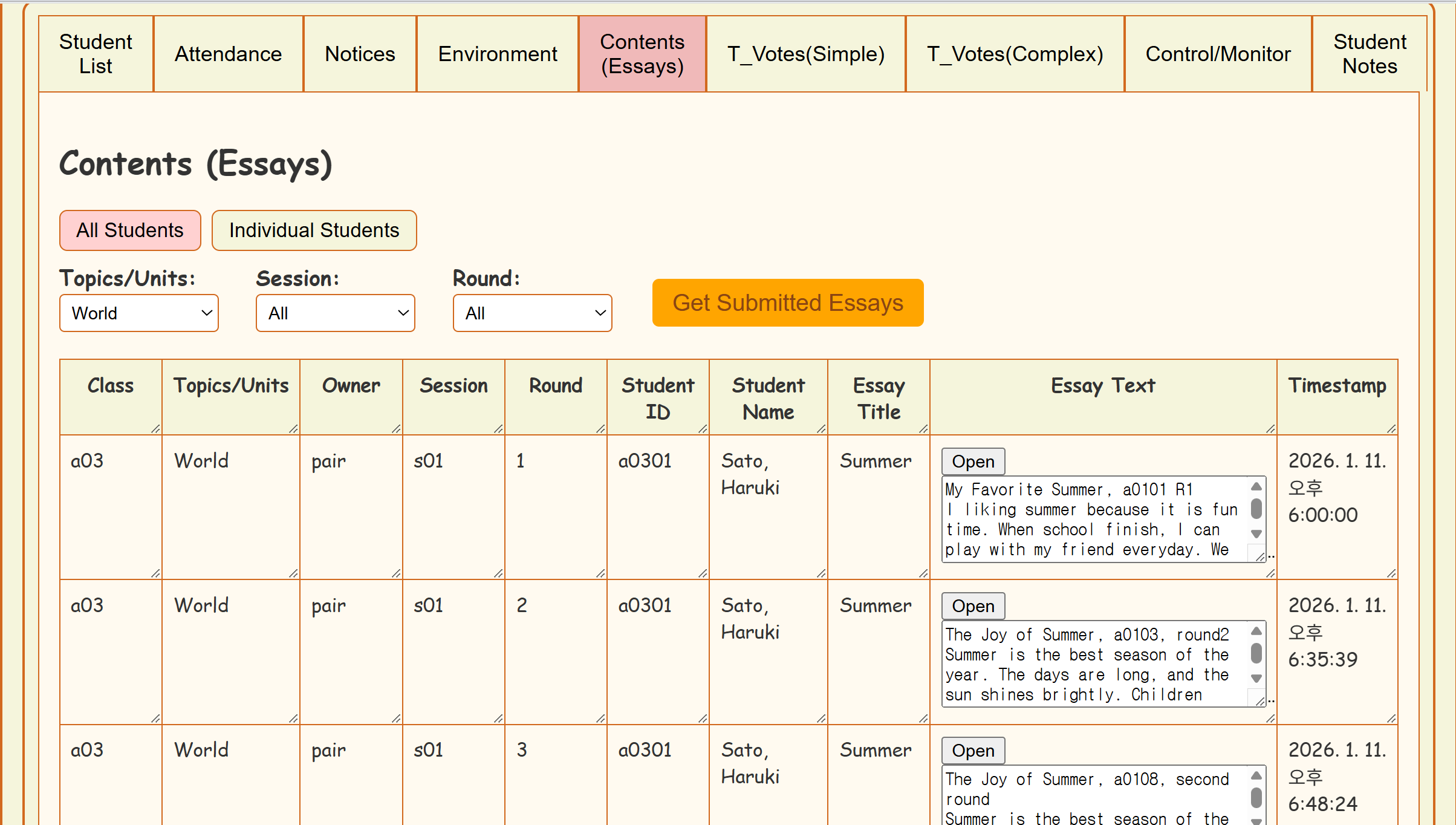Switch to Individual Students view
This screenshot has width=1456, height=825.
pos(314,230)
